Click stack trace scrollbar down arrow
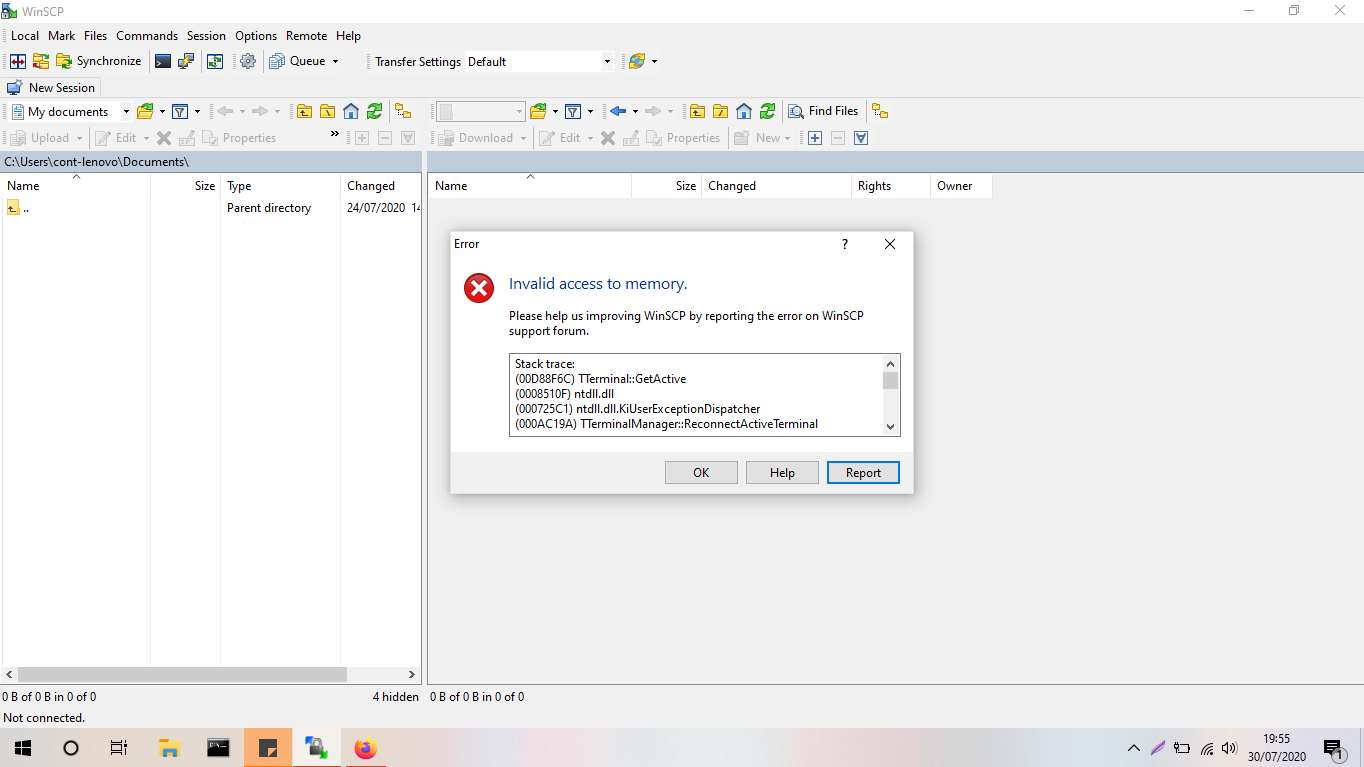Viewport: 1364px width, 767px height. (890, 426)
